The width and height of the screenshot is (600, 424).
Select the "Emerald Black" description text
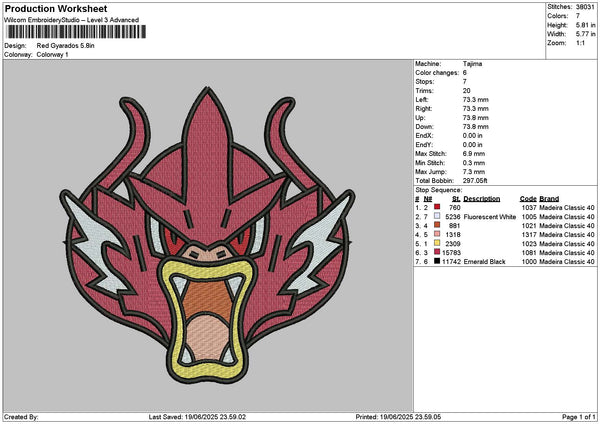(x=484, y=261)
